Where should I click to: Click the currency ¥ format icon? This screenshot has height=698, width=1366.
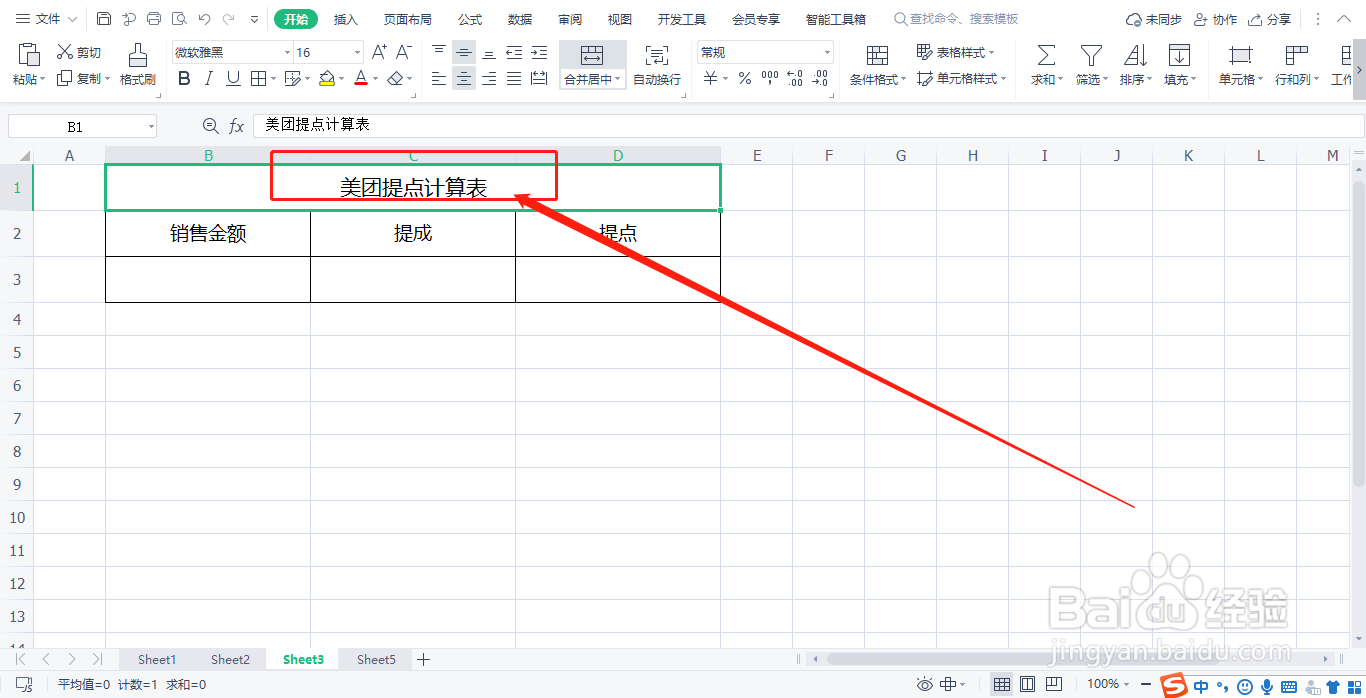(x=710, y=78)
